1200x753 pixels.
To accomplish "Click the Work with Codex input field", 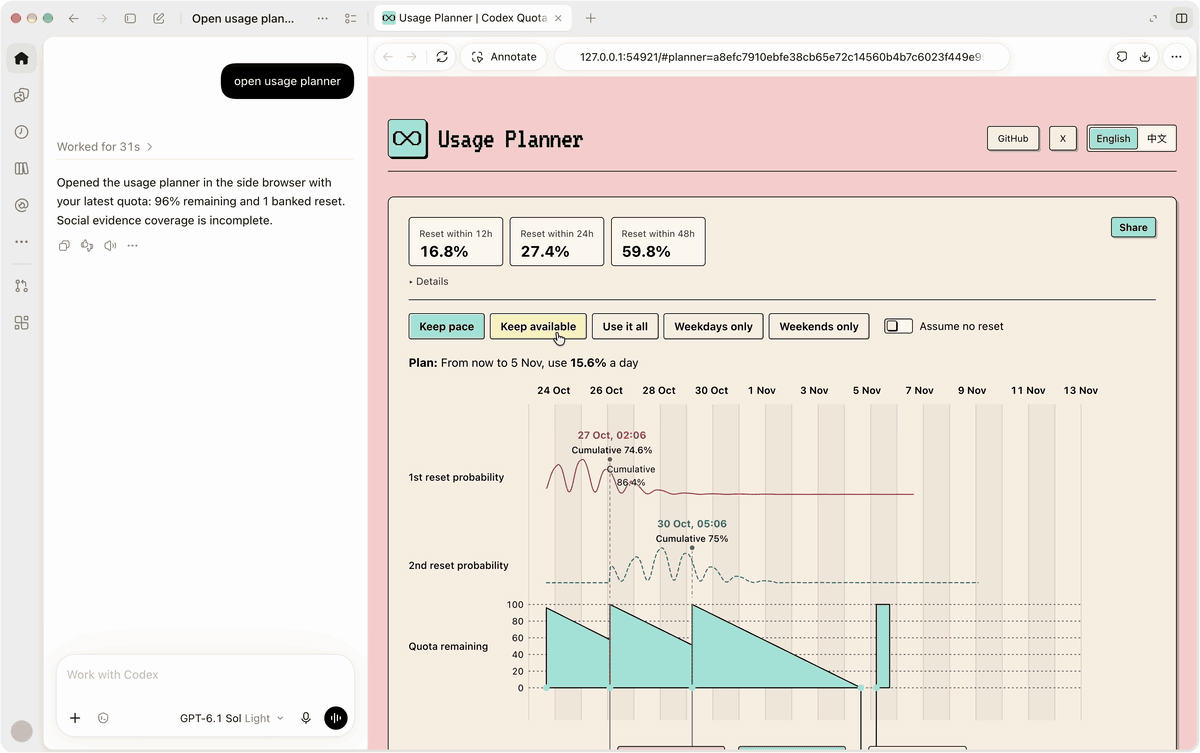I will pos(205,675).
